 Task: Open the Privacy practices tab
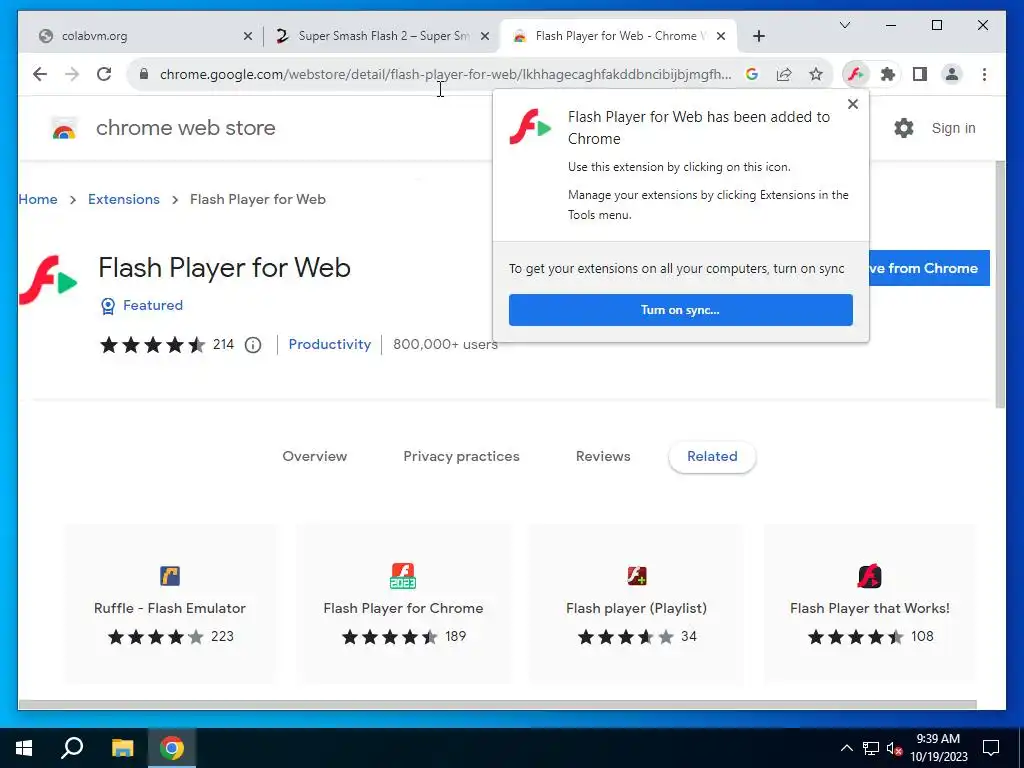[x=461, y=456]
